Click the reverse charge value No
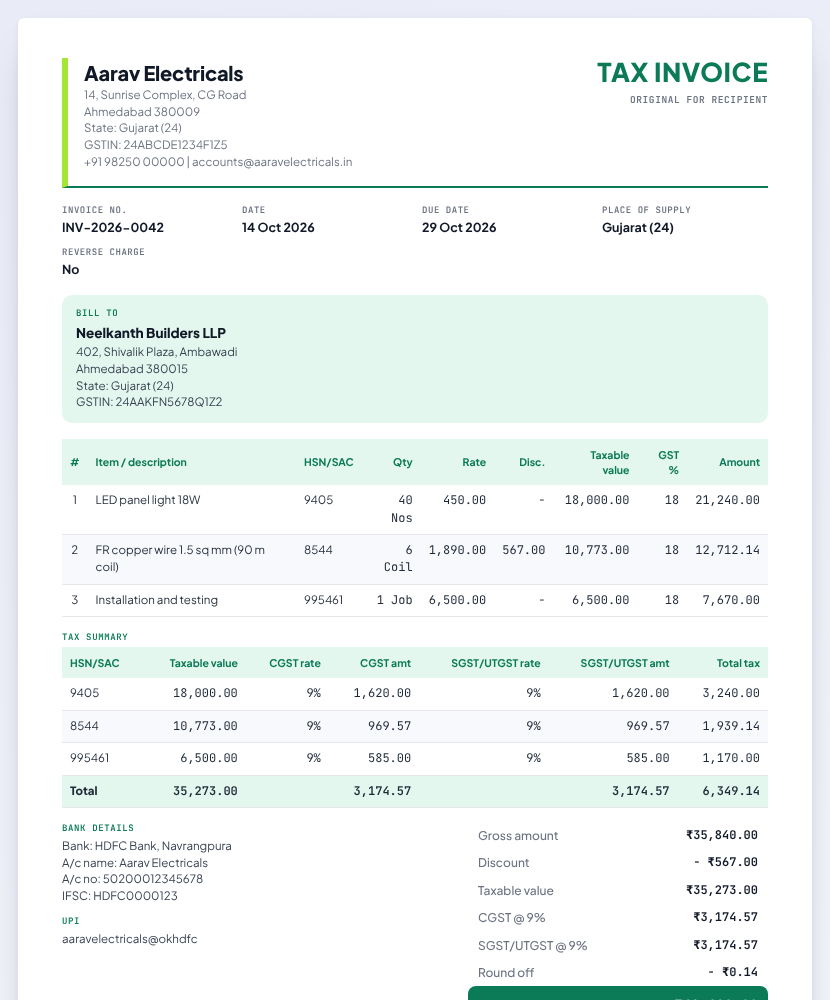The height and width of the screenshot is (1000, 830). 71,270
